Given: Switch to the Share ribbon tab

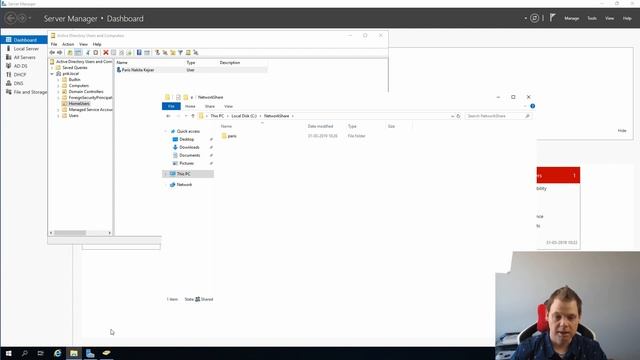Looking at the screenshot, I should coord(210,106).
